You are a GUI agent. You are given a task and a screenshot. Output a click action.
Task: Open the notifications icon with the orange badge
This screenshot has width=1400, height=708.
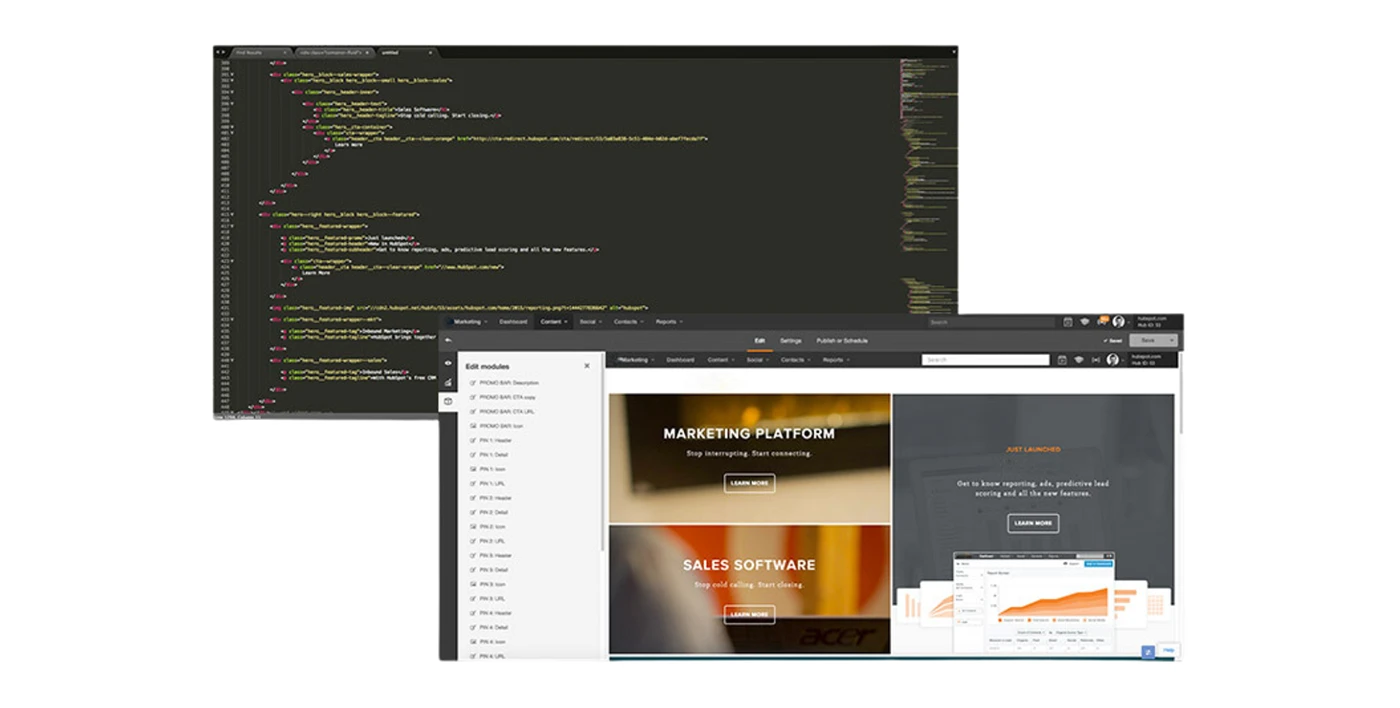(x=1102, y=321)
